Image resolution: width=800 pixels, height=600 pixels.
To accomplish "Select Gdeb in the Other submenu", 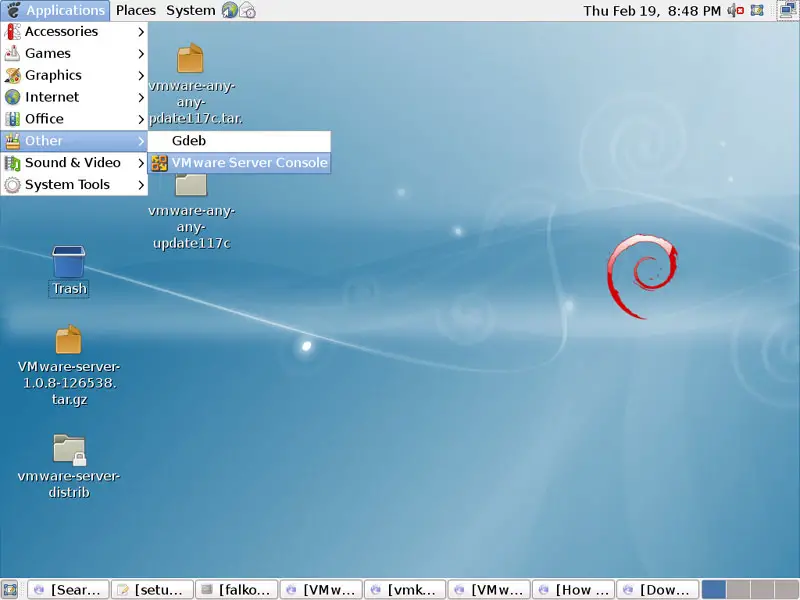I will pos(239,141).
